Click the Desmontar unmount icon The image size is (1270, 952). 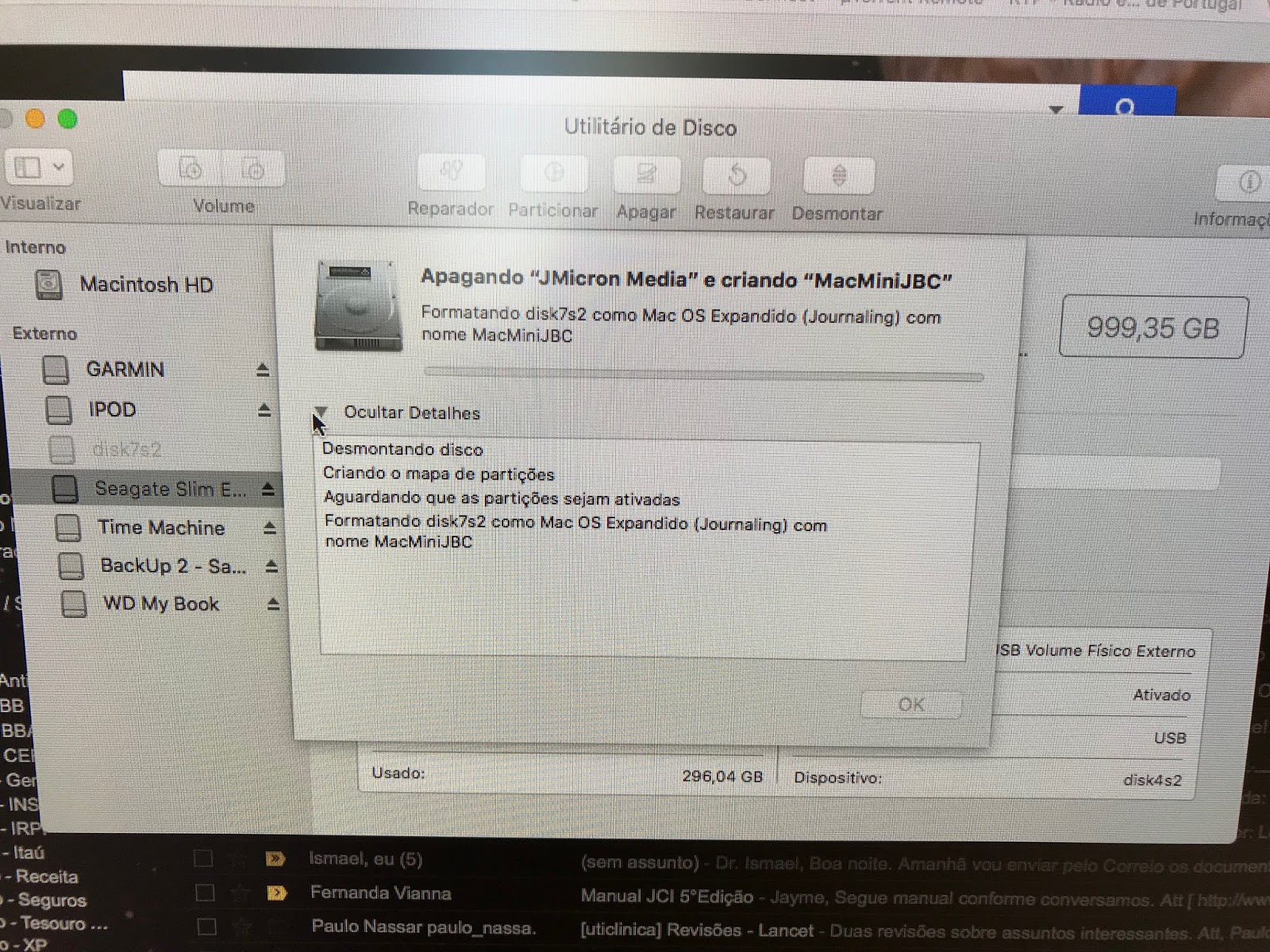pos(838,177)
